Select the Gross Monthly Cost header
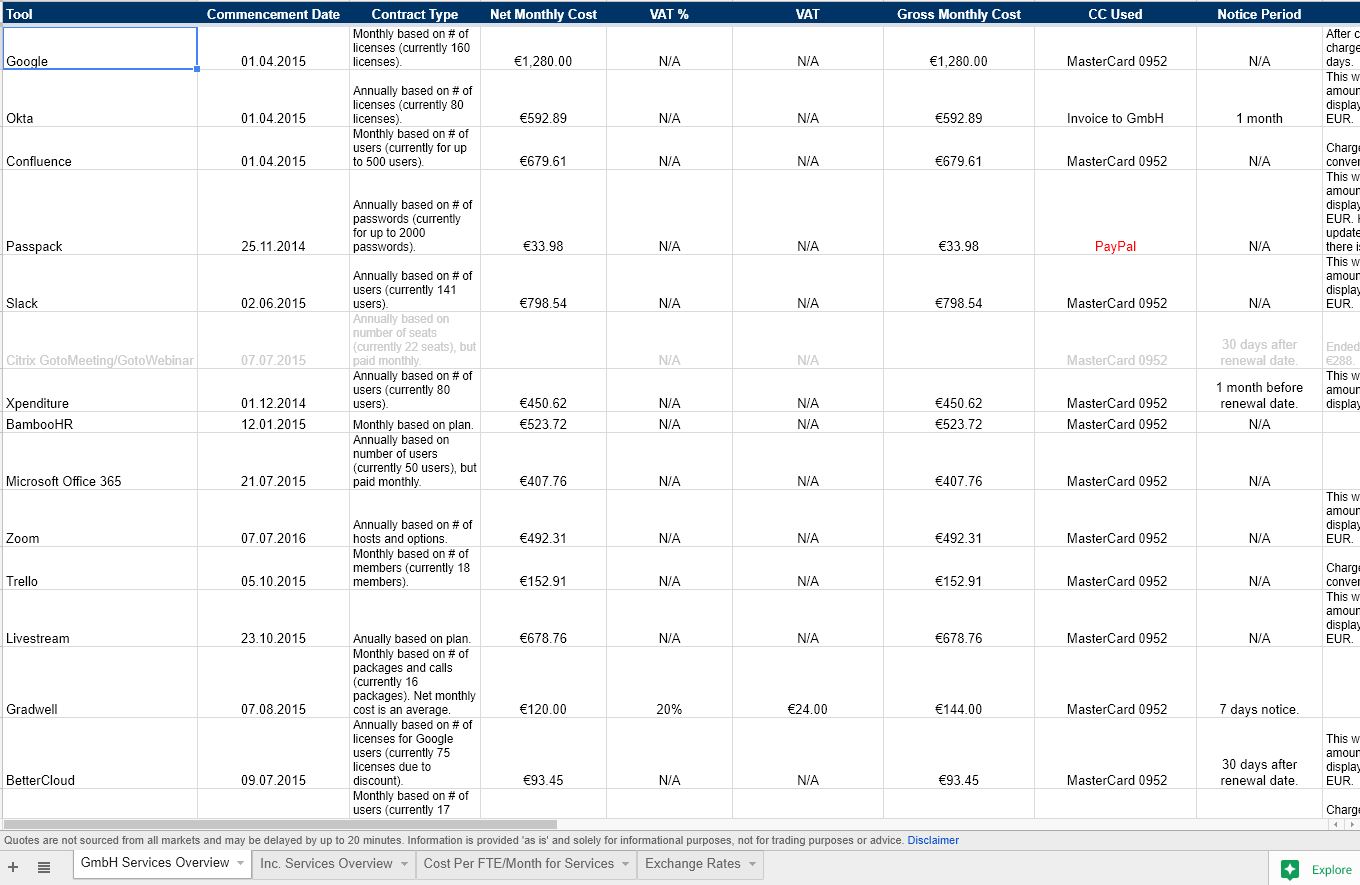1360x885 pixels. click(959, 14)
